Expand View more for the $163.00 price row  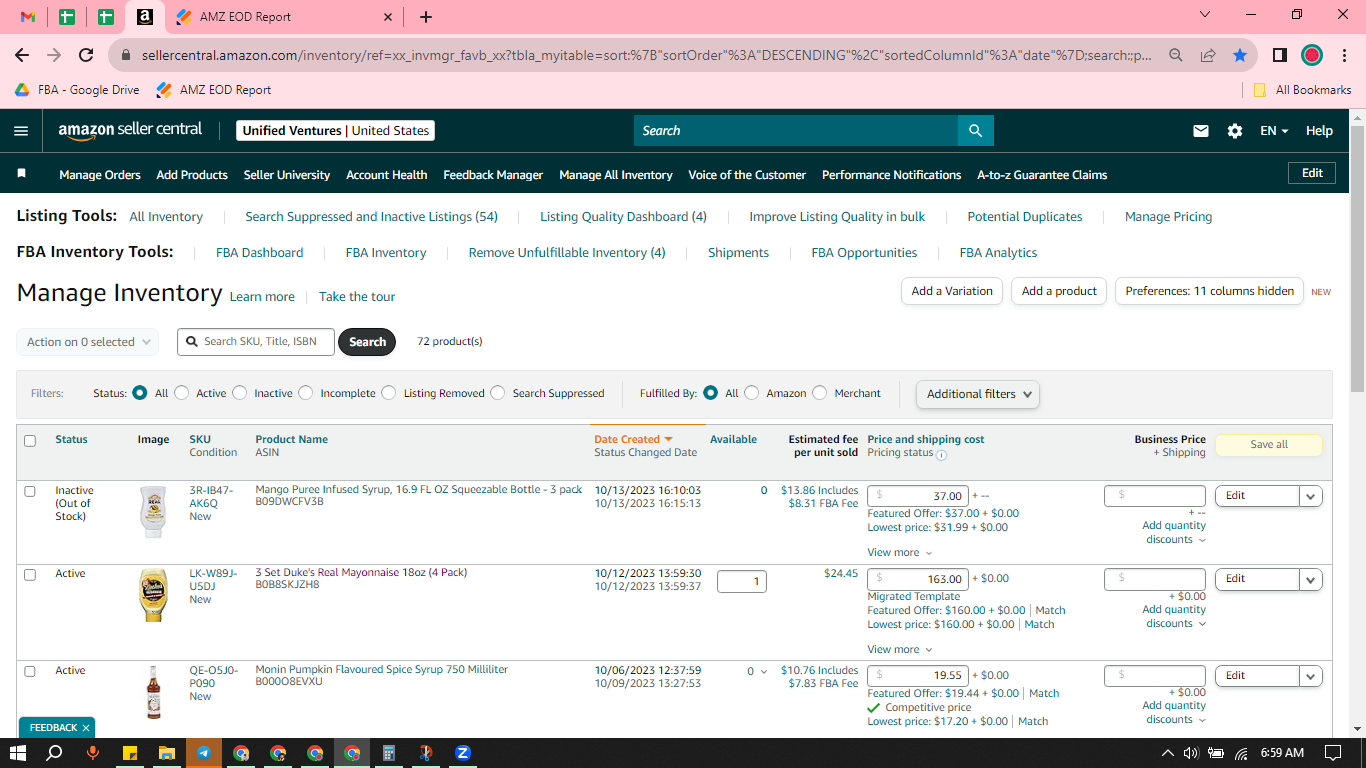(x=900, y=650)
